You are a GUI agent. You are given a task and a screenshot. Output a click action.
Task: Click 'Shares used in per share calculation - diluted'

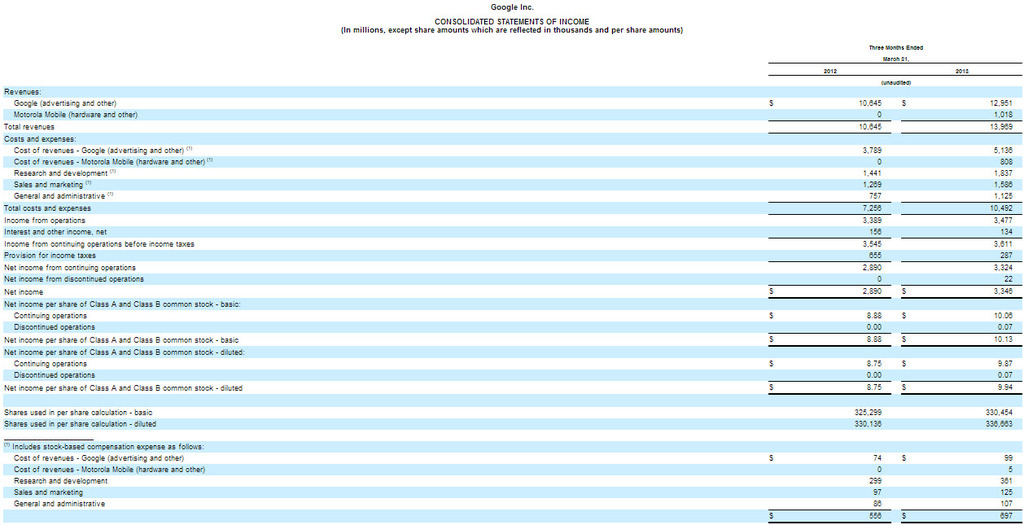coord(80,424)
